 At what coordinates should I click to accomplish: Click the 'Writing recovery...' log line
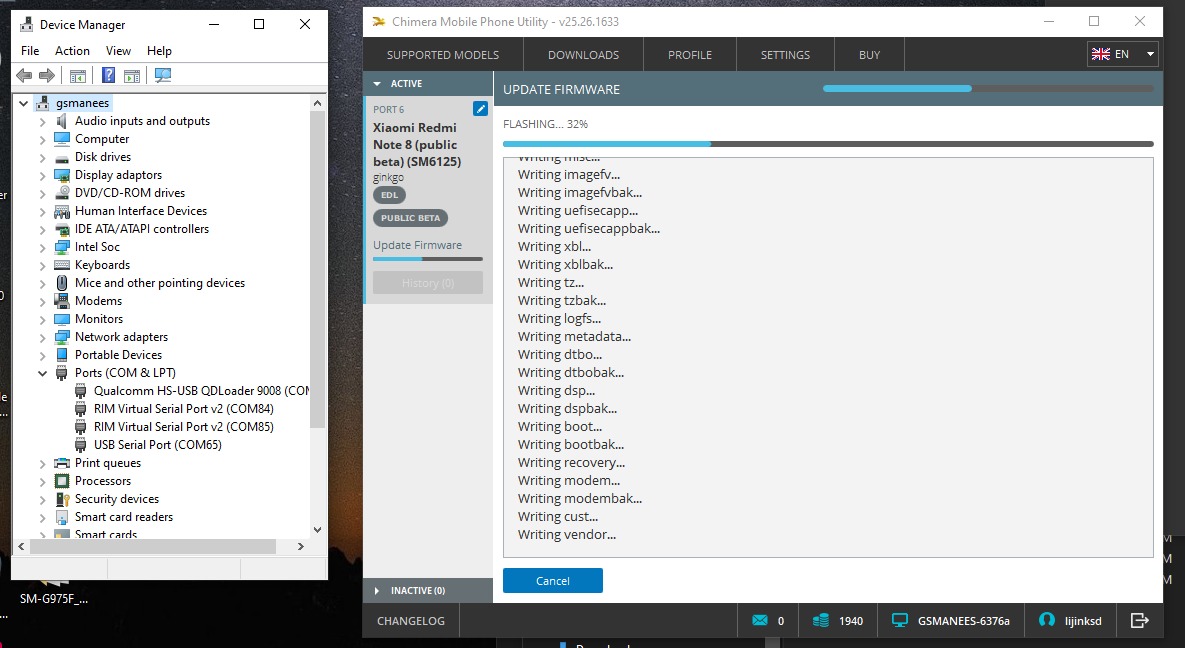coord(571,463)
